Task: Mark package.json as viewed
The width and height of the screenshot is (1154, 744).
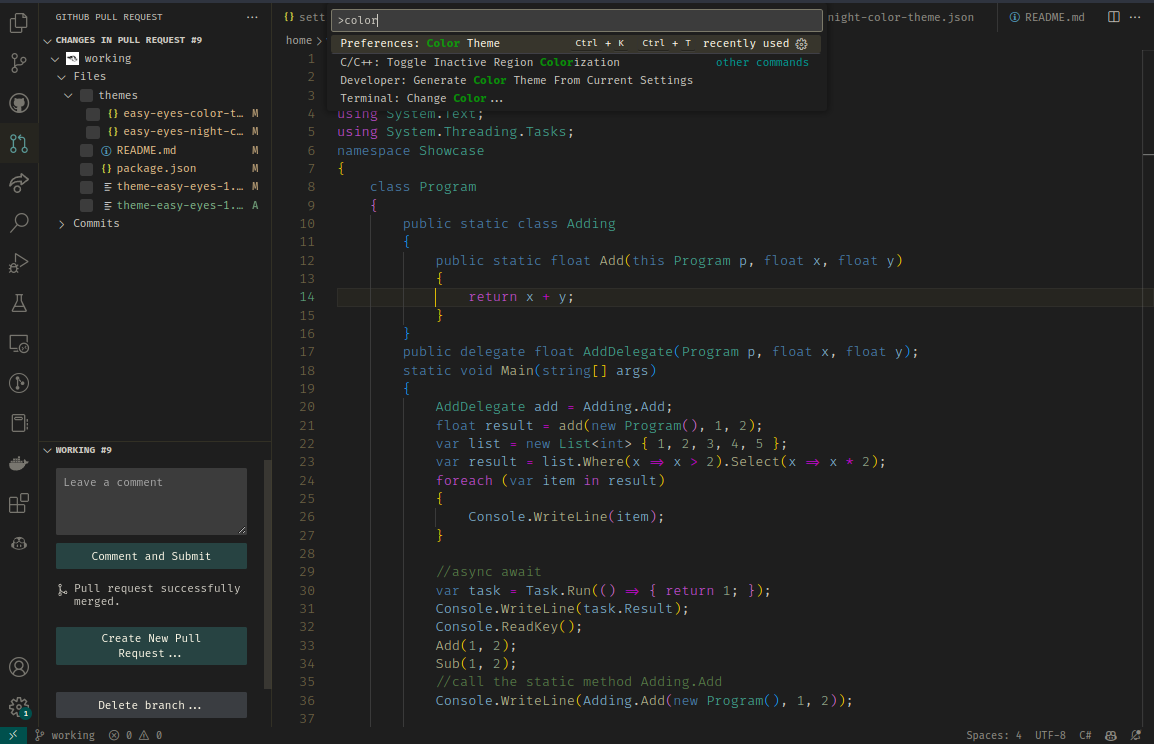Action: click(x=87, y=169)
